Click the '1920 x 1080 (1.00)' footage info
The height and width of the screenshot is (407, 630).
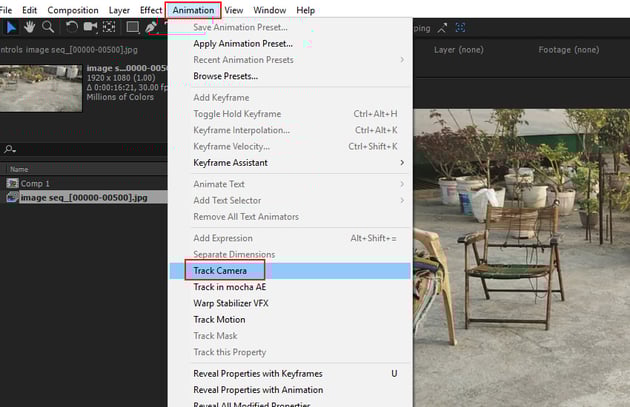tap(121, 78)
